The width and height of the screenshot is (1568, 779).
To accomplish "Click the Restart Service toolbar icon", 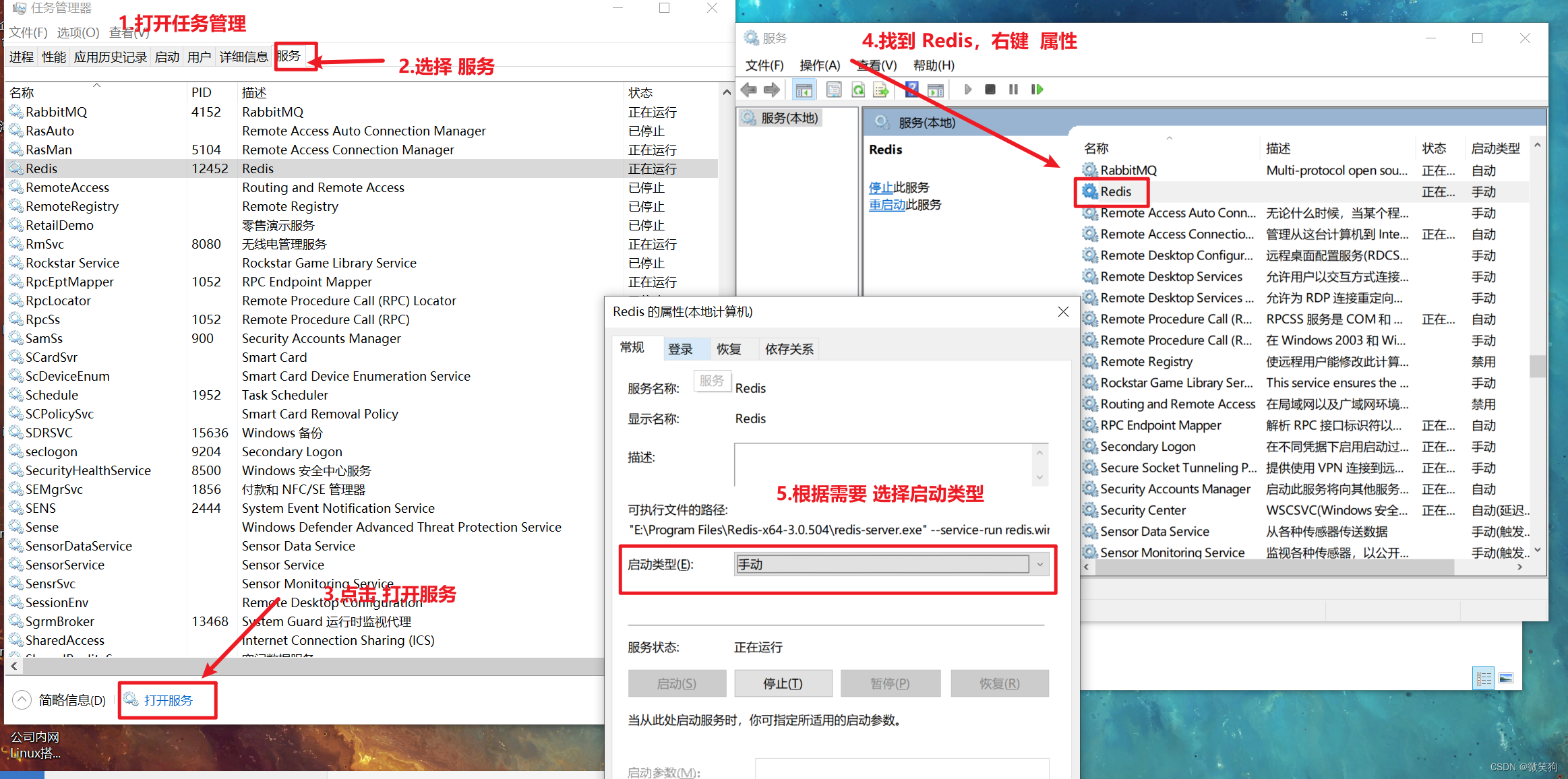I will (1037, 90).
